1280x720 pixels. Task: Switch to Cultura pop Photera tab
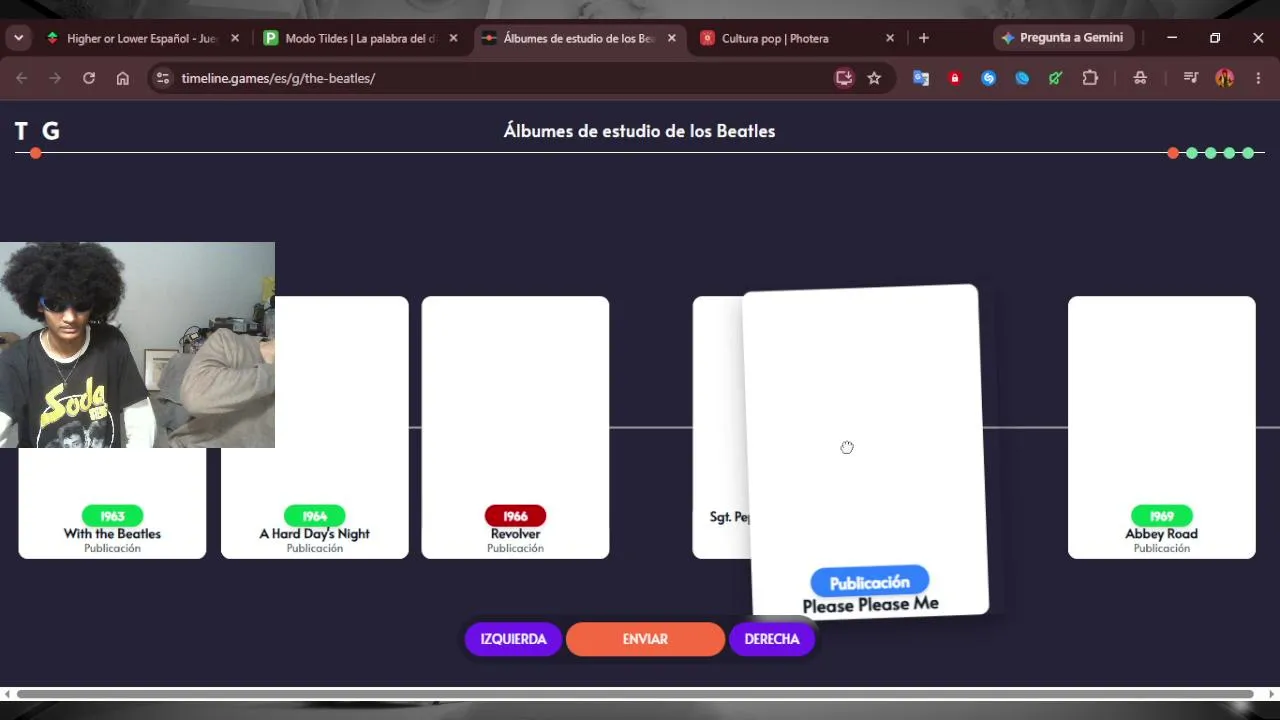[x=797, y=38]
